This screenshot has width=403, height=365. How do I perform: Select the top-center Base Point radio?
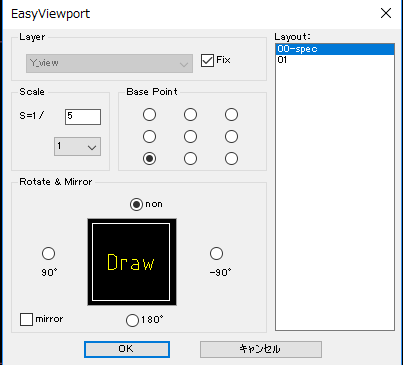[190, 115]
